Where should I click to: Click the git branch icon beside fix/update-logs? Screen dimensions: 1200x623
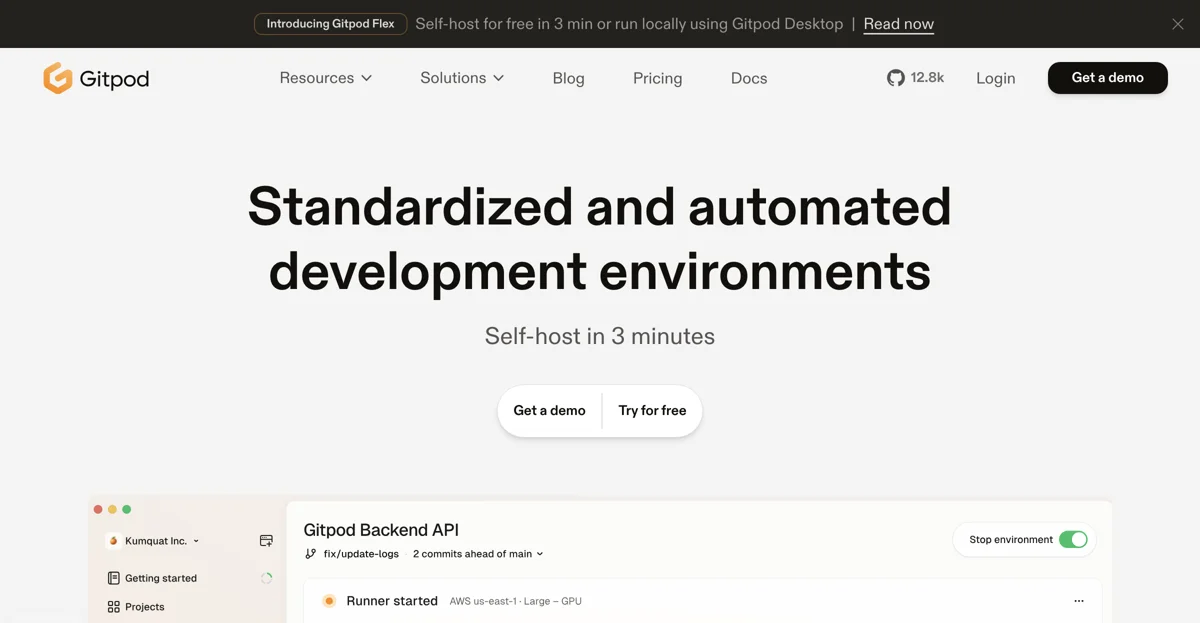pos(311,554)
